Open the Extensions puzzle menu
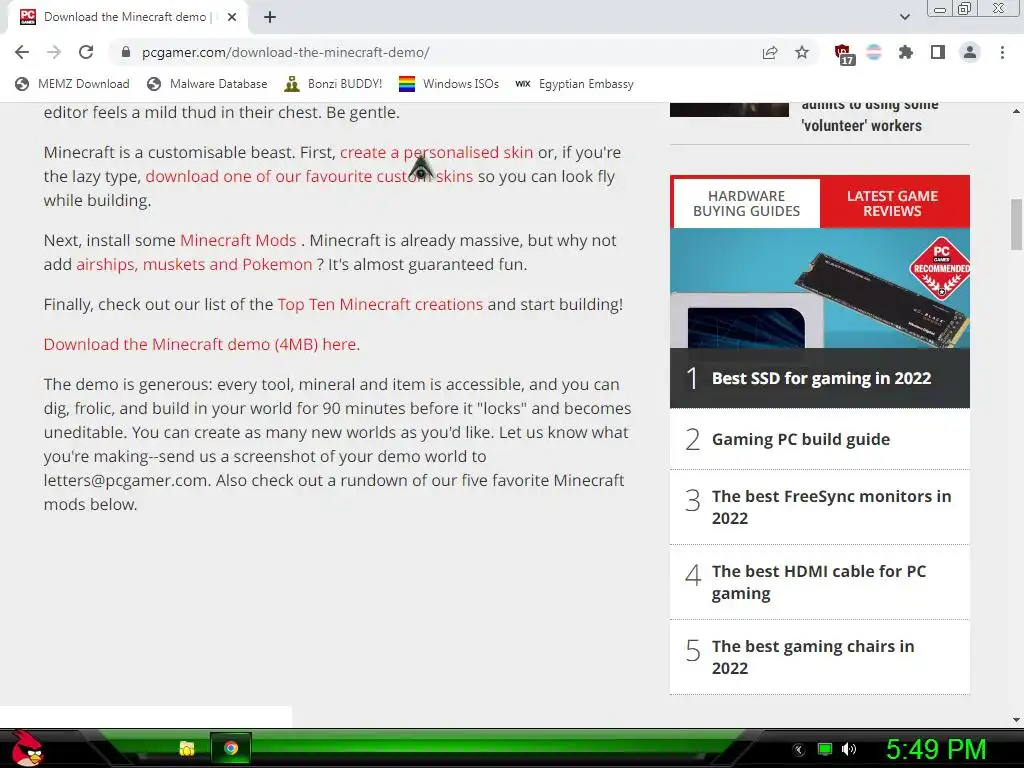The image size is (1024, 768). point(906,52)
